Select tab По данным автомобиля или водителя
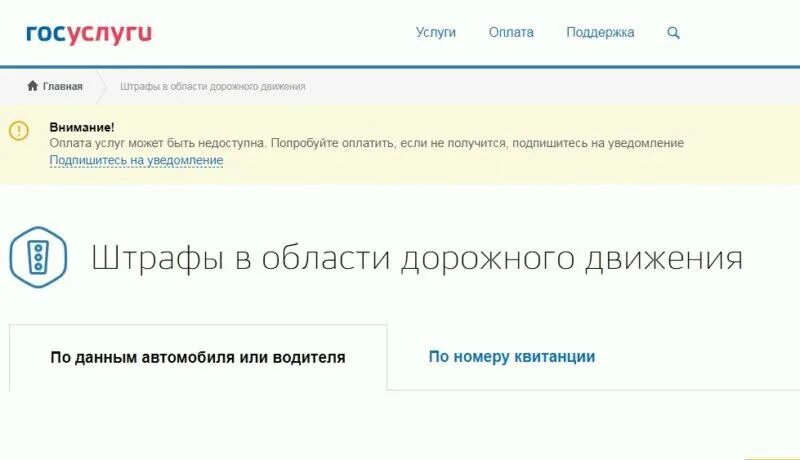Screen dimensions: 800x460 click(x=198, y=357)
